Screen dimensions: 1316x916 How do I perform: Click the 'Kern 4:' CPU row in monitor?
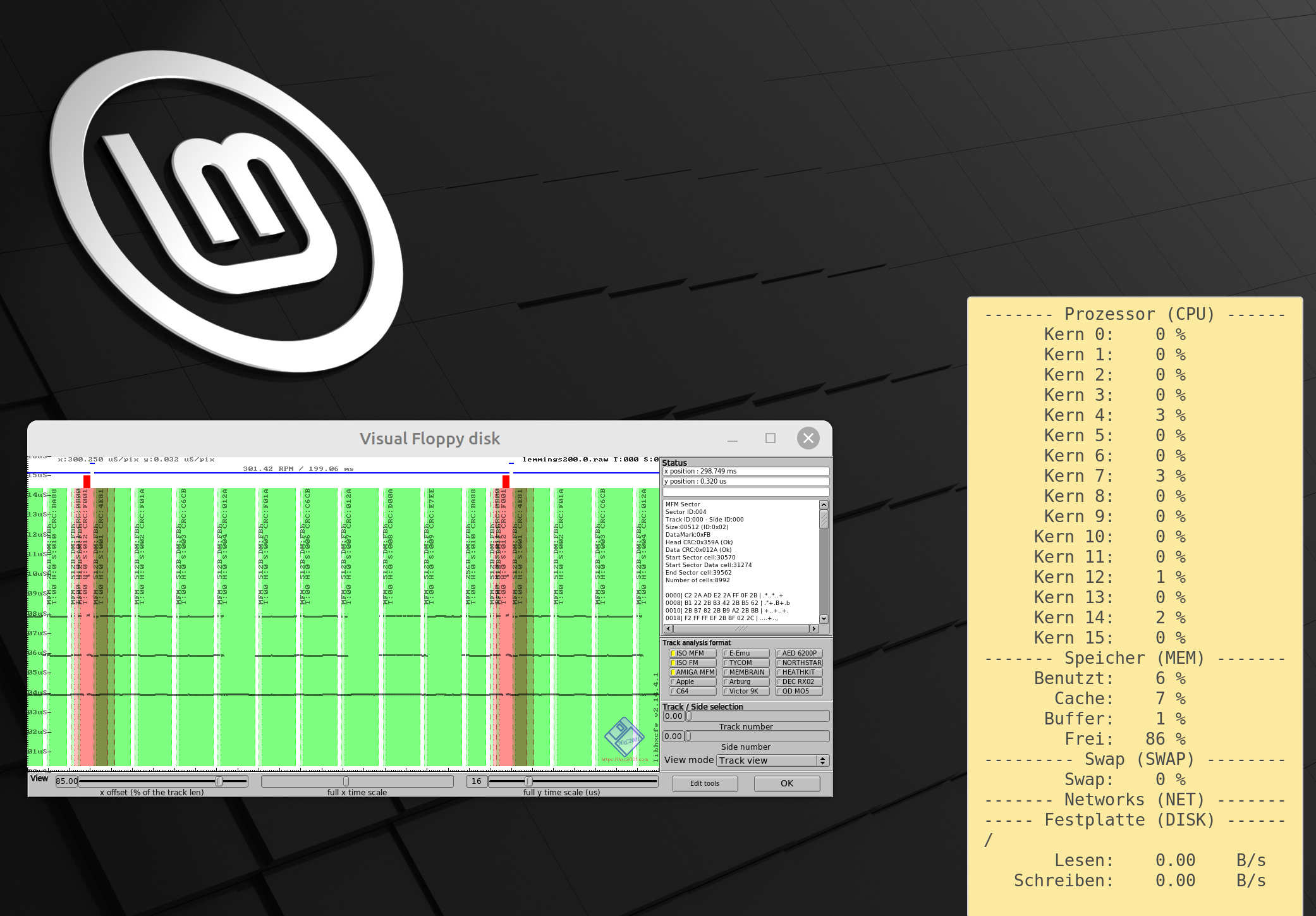pyautogui.click(x=1115, y=415)
